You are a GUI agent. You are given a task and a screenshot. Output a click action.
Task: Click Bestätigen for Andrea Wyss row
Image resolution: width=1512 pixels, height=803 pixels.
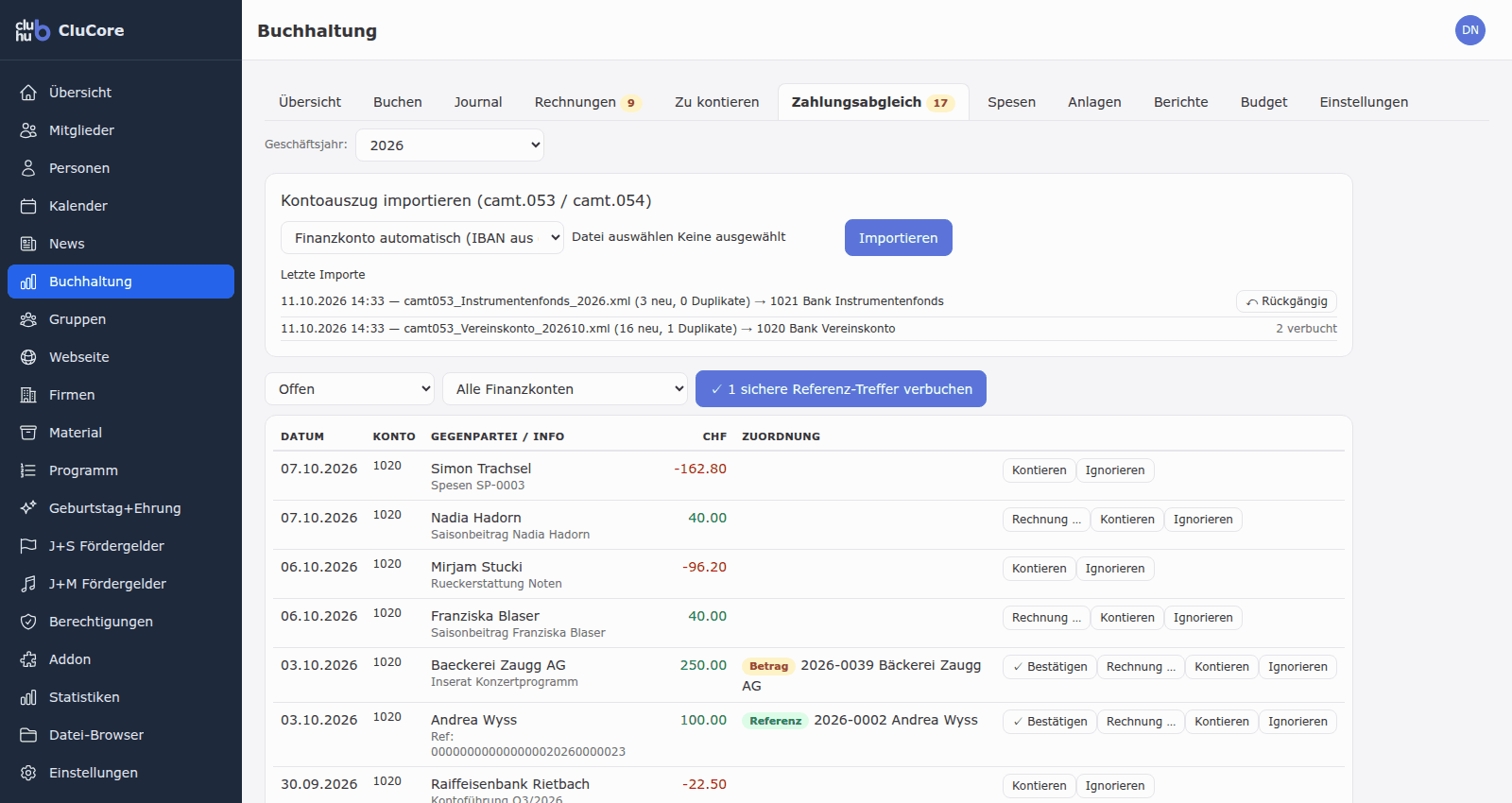[x=1050, y=722]
